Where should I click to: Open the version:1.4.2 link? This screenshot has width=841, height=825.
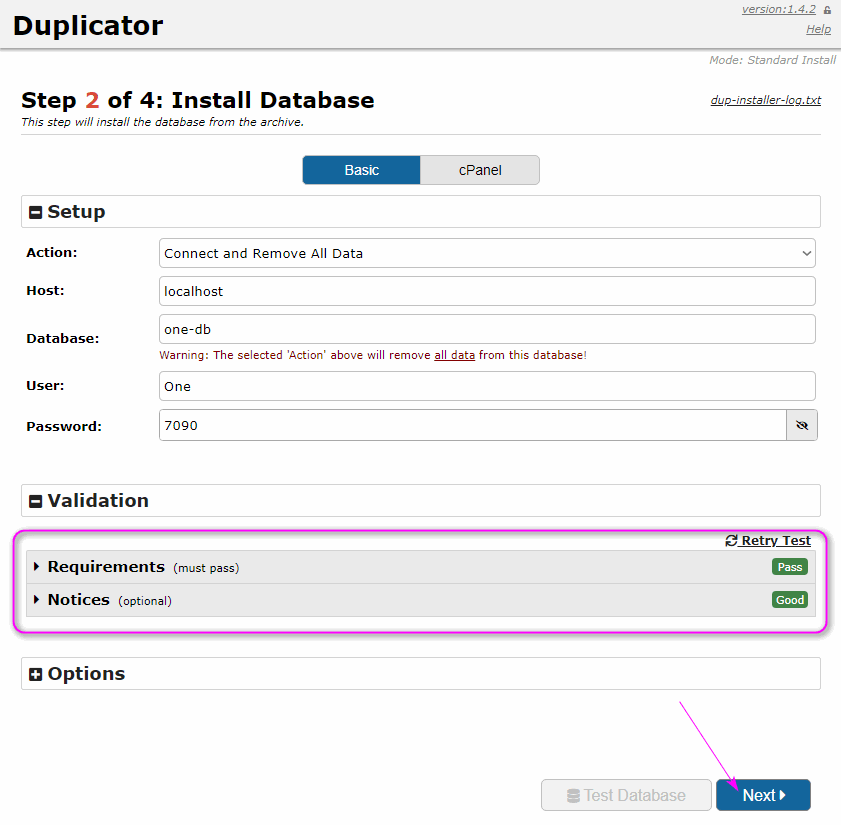coord(778,10)
